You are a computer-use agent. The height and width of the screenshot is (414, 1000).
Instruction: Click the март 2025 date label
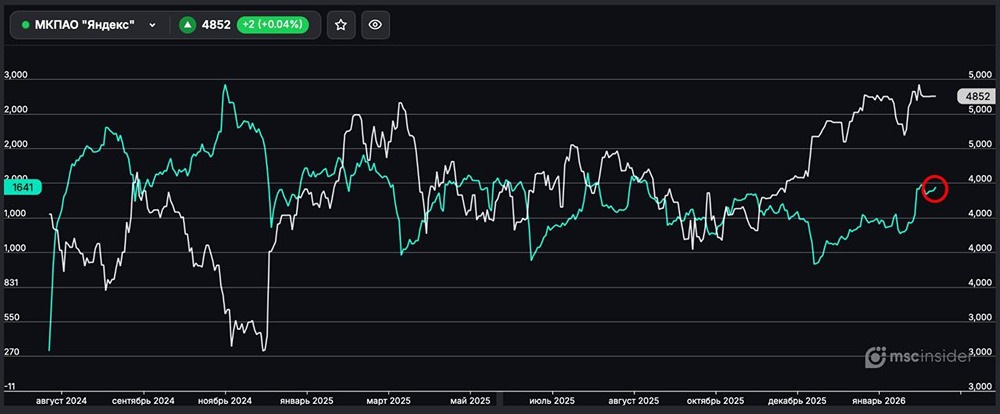pyautogui.click(x=388, y=401)
